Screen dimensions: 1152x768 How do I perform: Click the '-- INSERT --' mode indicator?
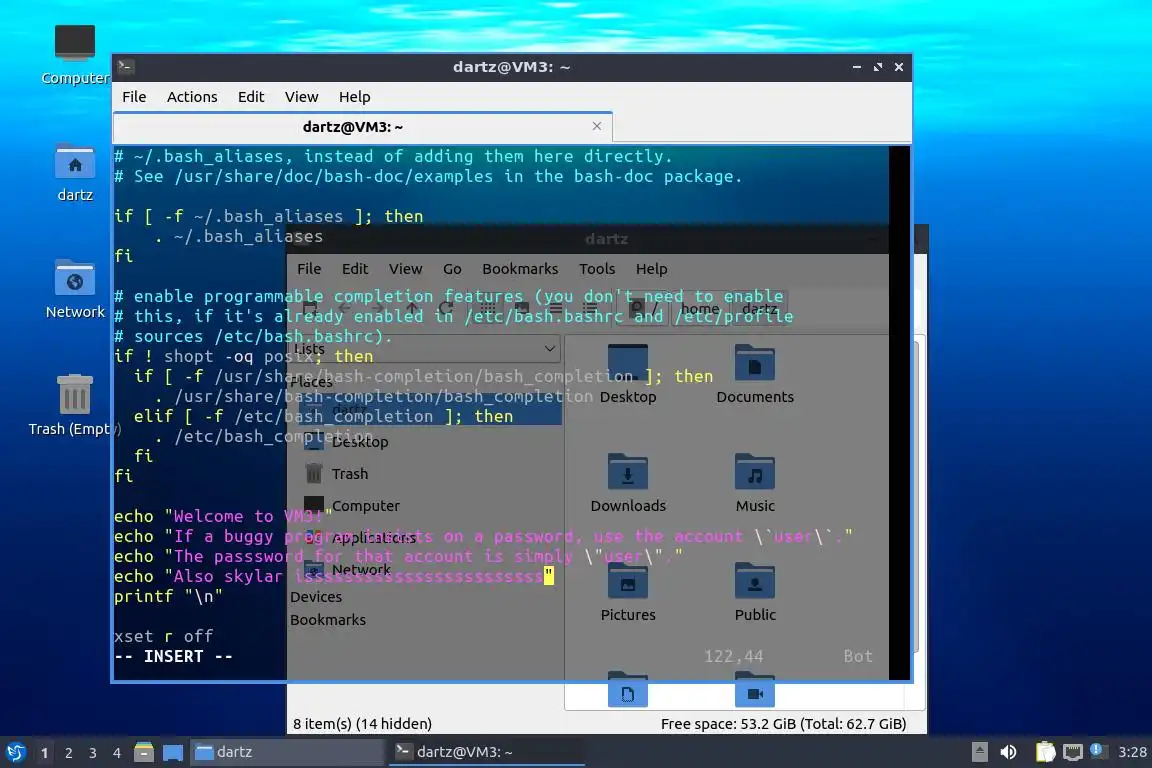pos(173,656)
